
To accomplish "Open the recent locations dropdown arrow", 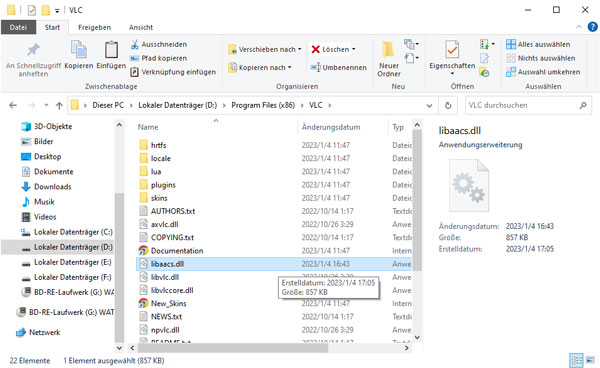I will point(46,105).
